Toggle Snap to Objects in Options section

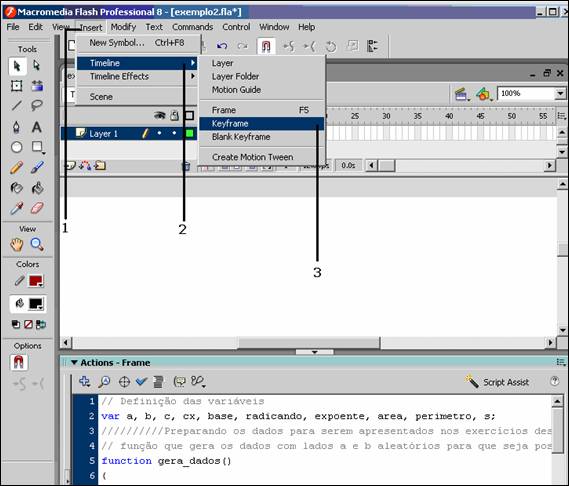[x=19, y=362]
